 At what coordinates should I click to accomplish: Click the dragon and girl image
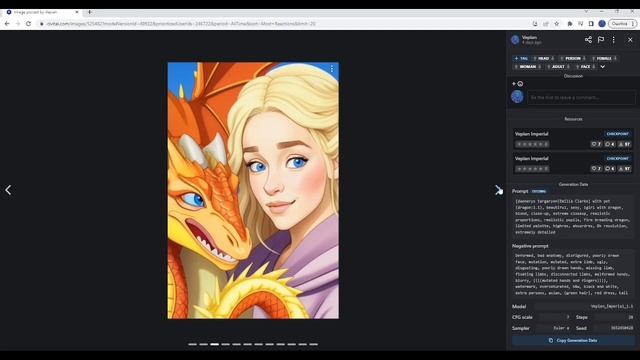tap(253, 191)
